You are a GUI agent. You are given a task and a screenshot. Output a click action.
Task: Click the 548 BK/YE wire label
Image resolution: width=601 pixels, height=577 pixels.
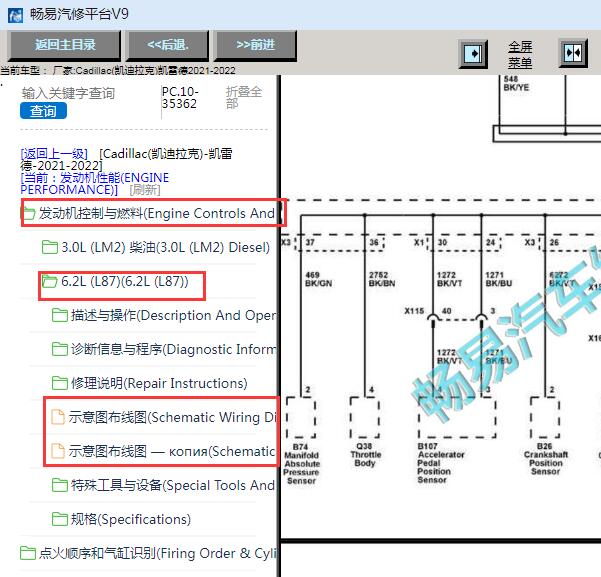click(x=516, y=83)
